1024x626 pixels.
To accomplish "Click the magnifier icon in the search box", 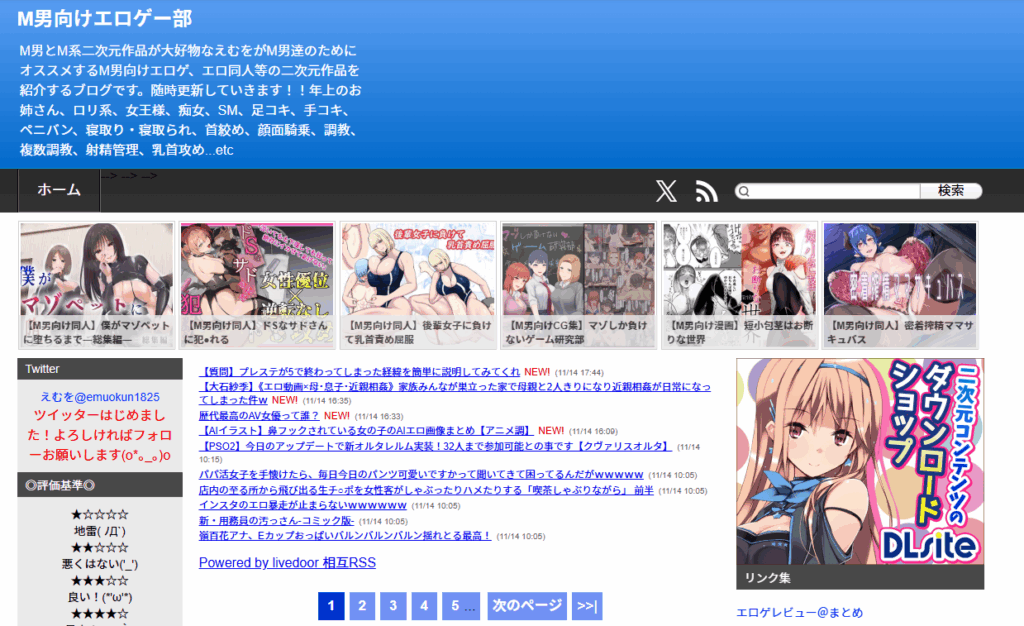I will click(x=744, y=191).
